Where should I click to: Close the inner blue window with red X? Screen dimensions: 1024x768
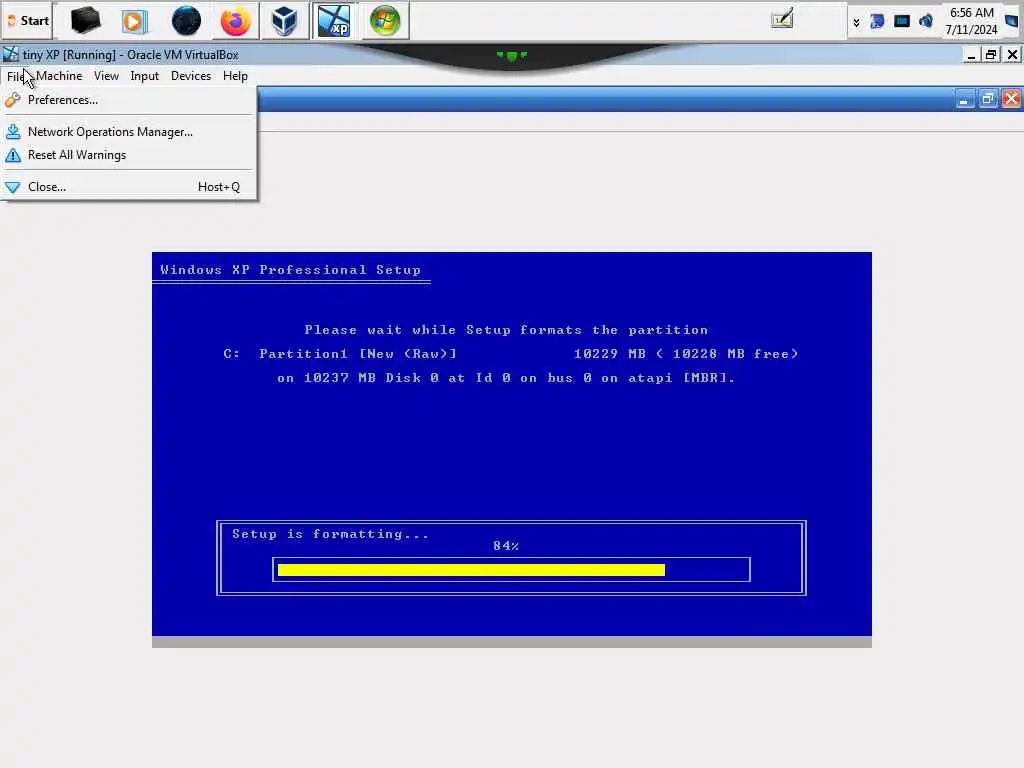click(x=1011, y=99)
